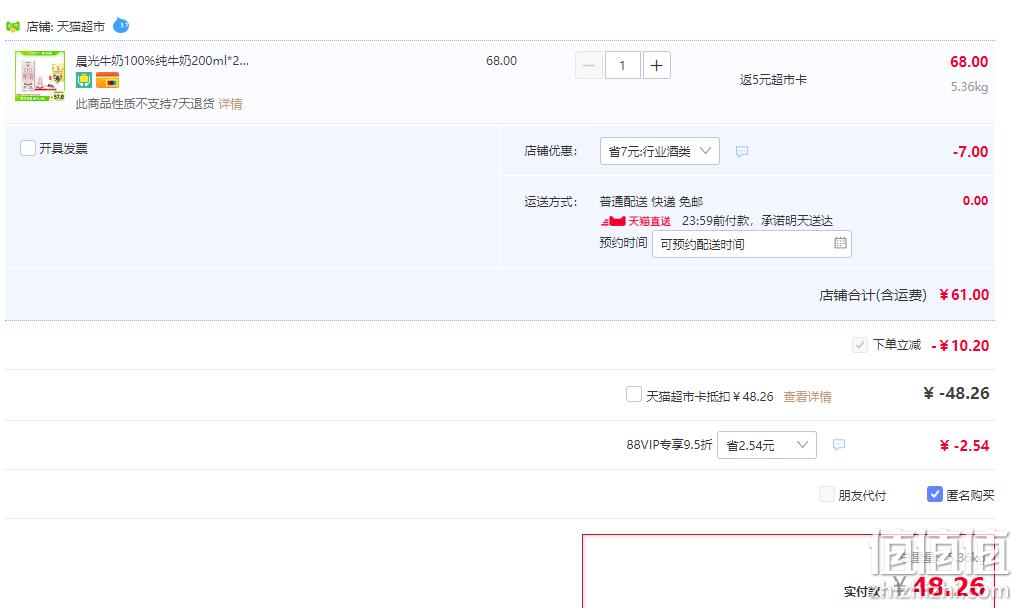This screenshot has height=608, width=1019.
Task: Click the 返5元超市卡 promotion text
Action: click(773, 80)
